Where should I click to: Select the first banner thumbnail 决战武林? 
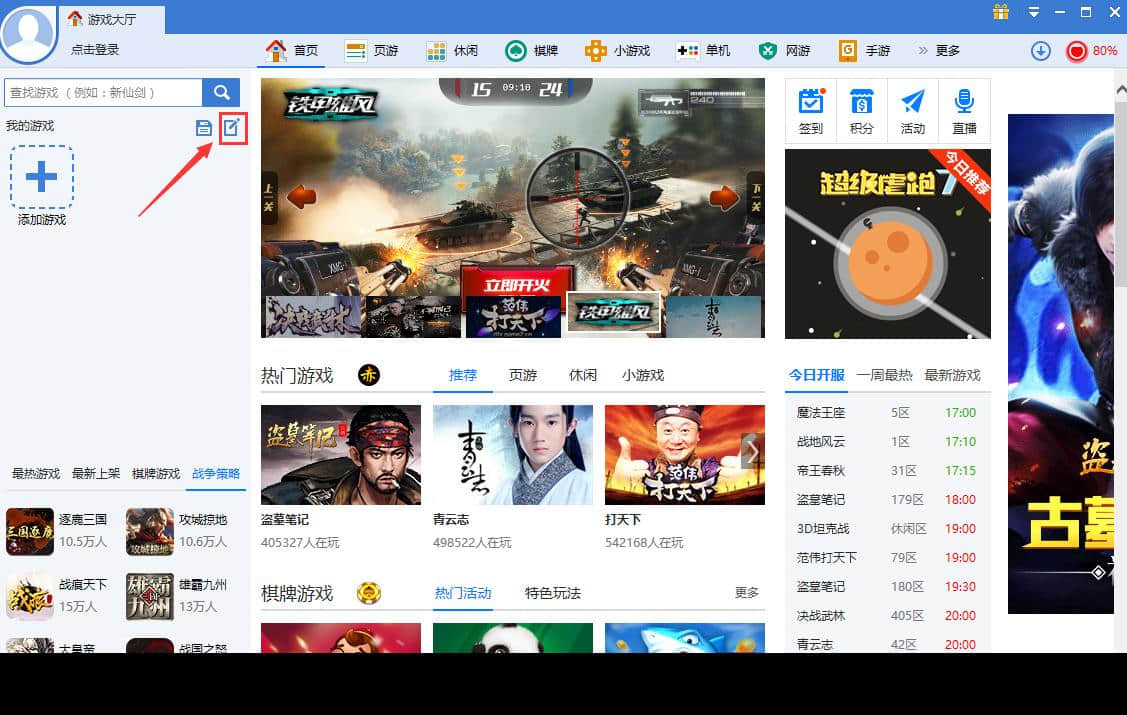tap(313, 317)
